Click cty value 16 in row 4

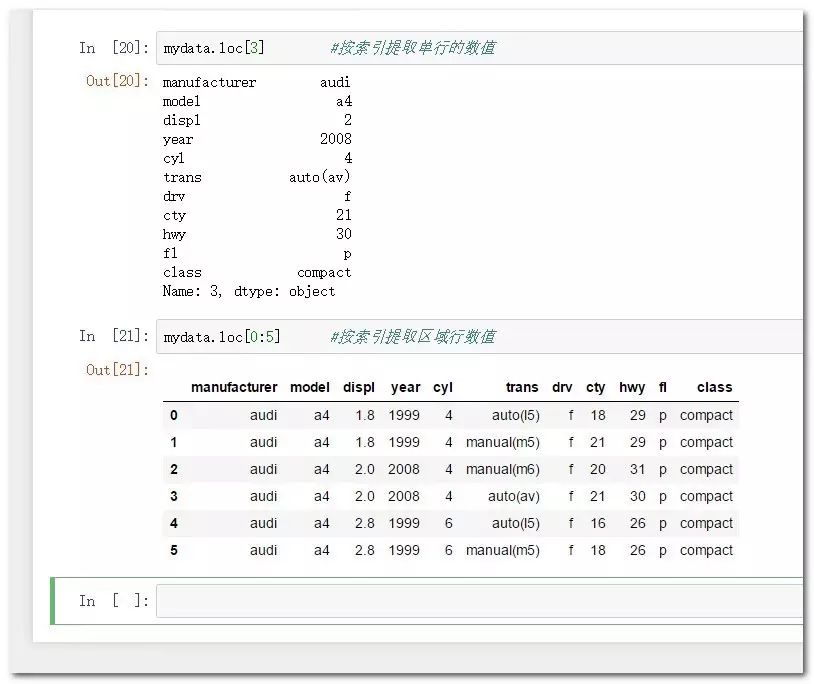pos(598,523)
